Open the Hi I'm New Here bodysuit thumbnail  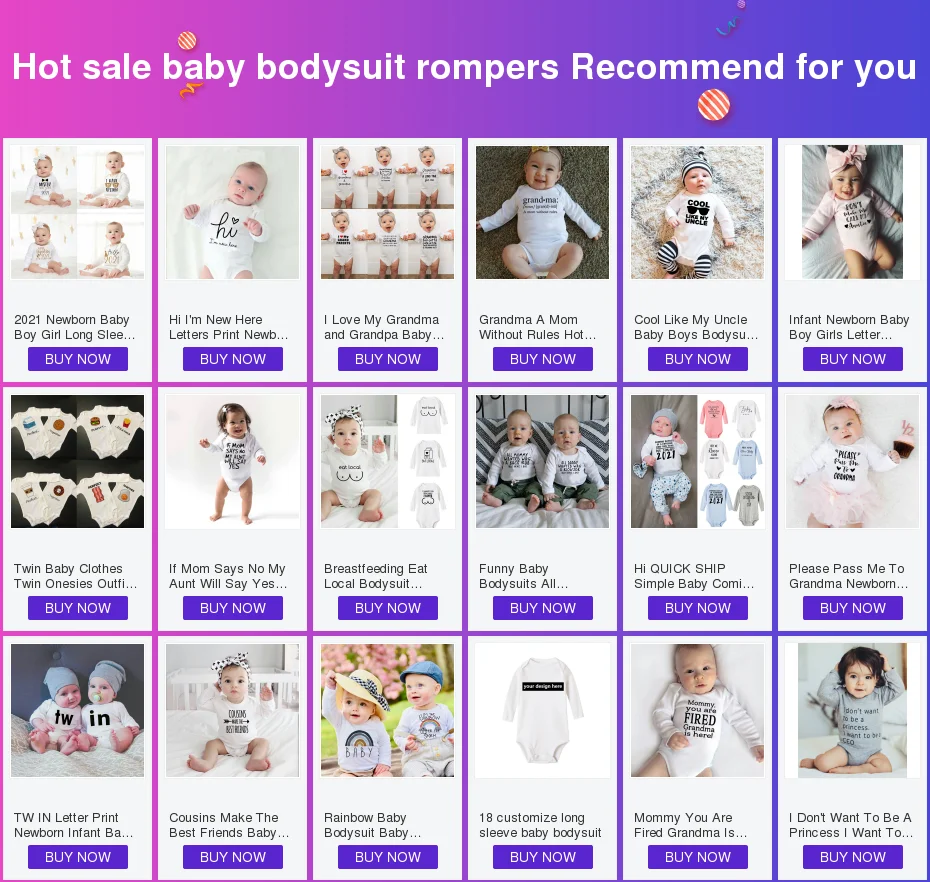(232, 212)
